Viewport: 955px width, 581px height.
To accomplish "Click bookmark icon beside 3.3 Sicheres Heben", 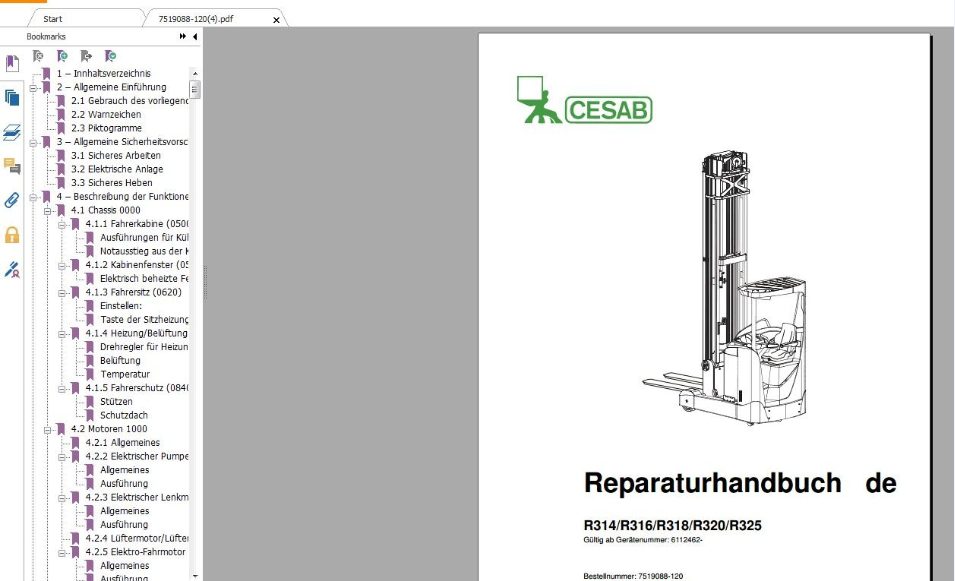I will pyautogui.click(x=61, y=183).
